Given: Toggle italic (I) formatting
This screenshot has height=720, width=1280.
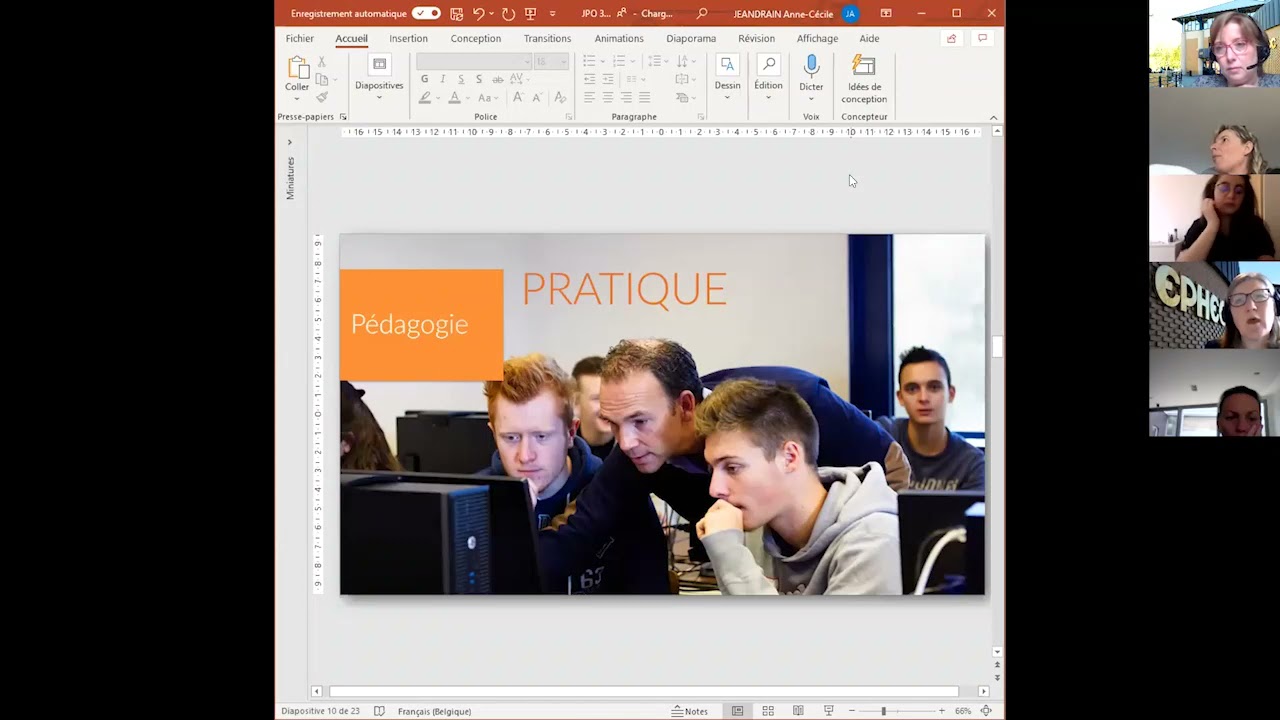Looking at the screenshot, I should click(442, 79).
